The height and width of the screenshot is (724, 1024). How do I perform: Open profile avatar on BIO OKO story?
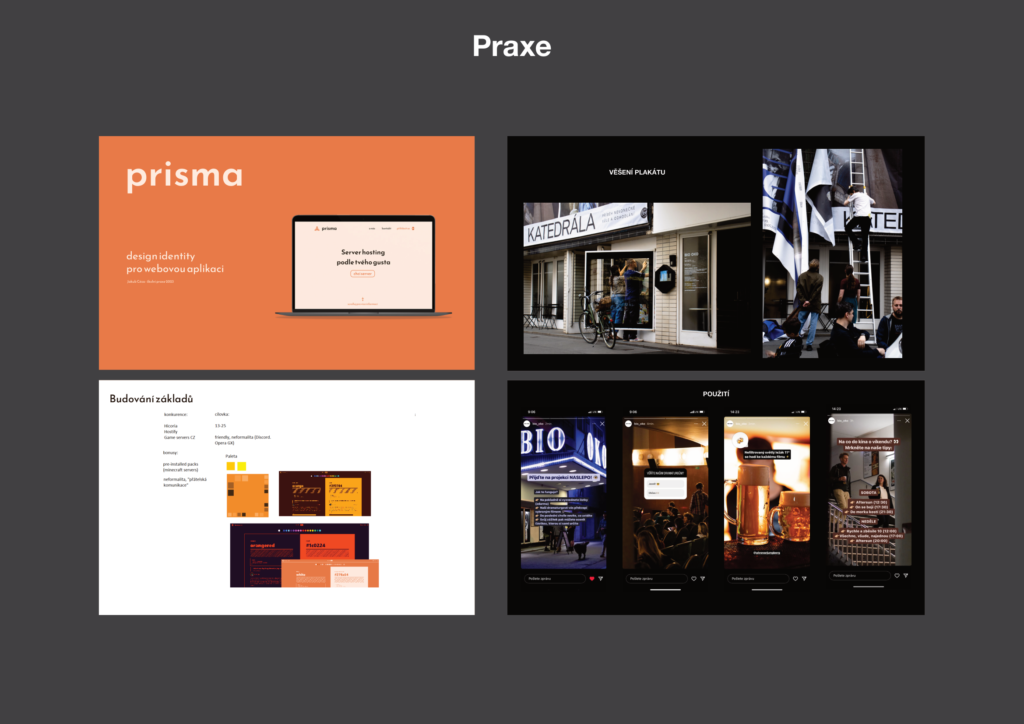click(527, 424)
